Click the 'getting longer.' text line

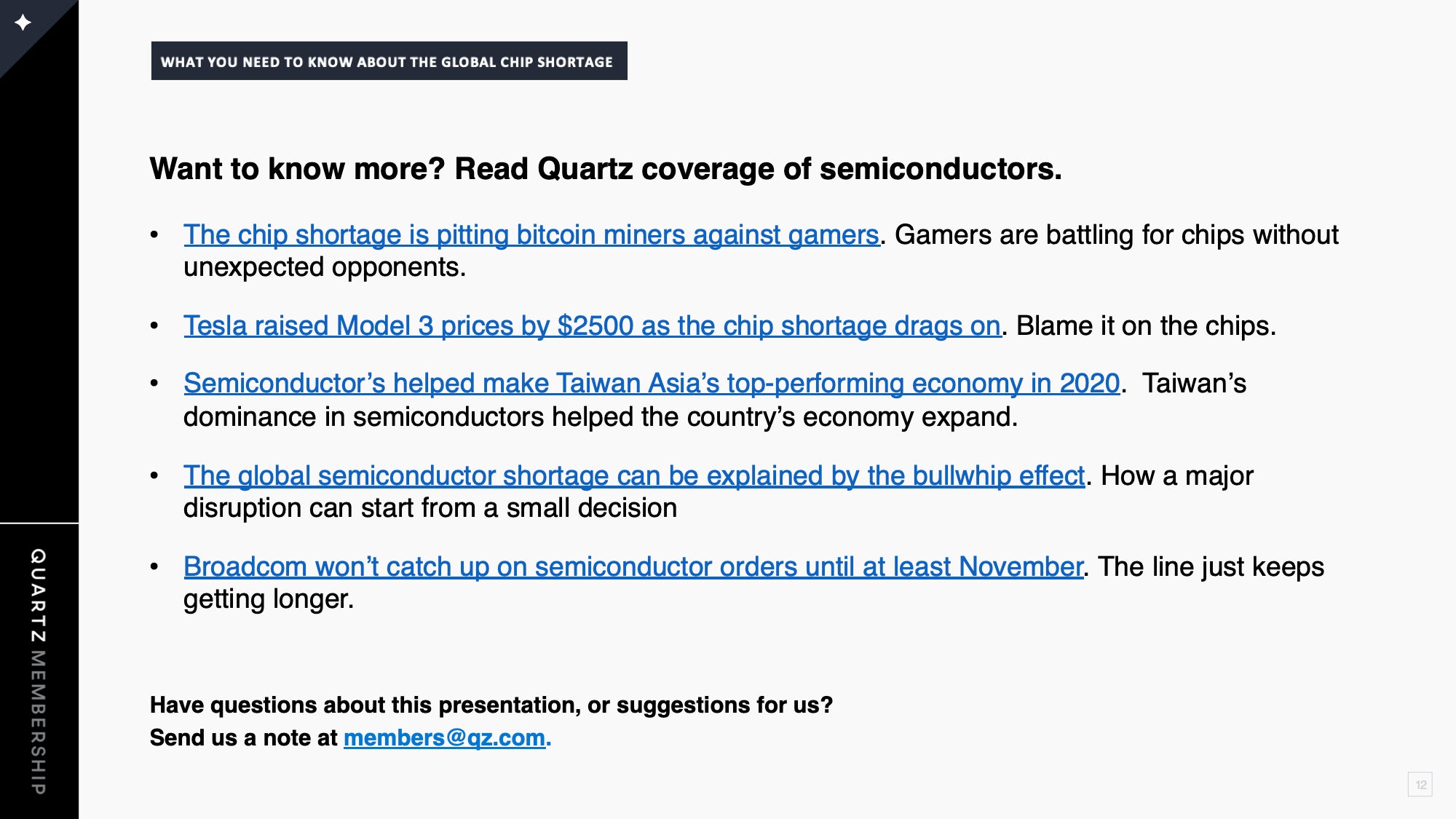pyautogui.click(x=269, y=600)
